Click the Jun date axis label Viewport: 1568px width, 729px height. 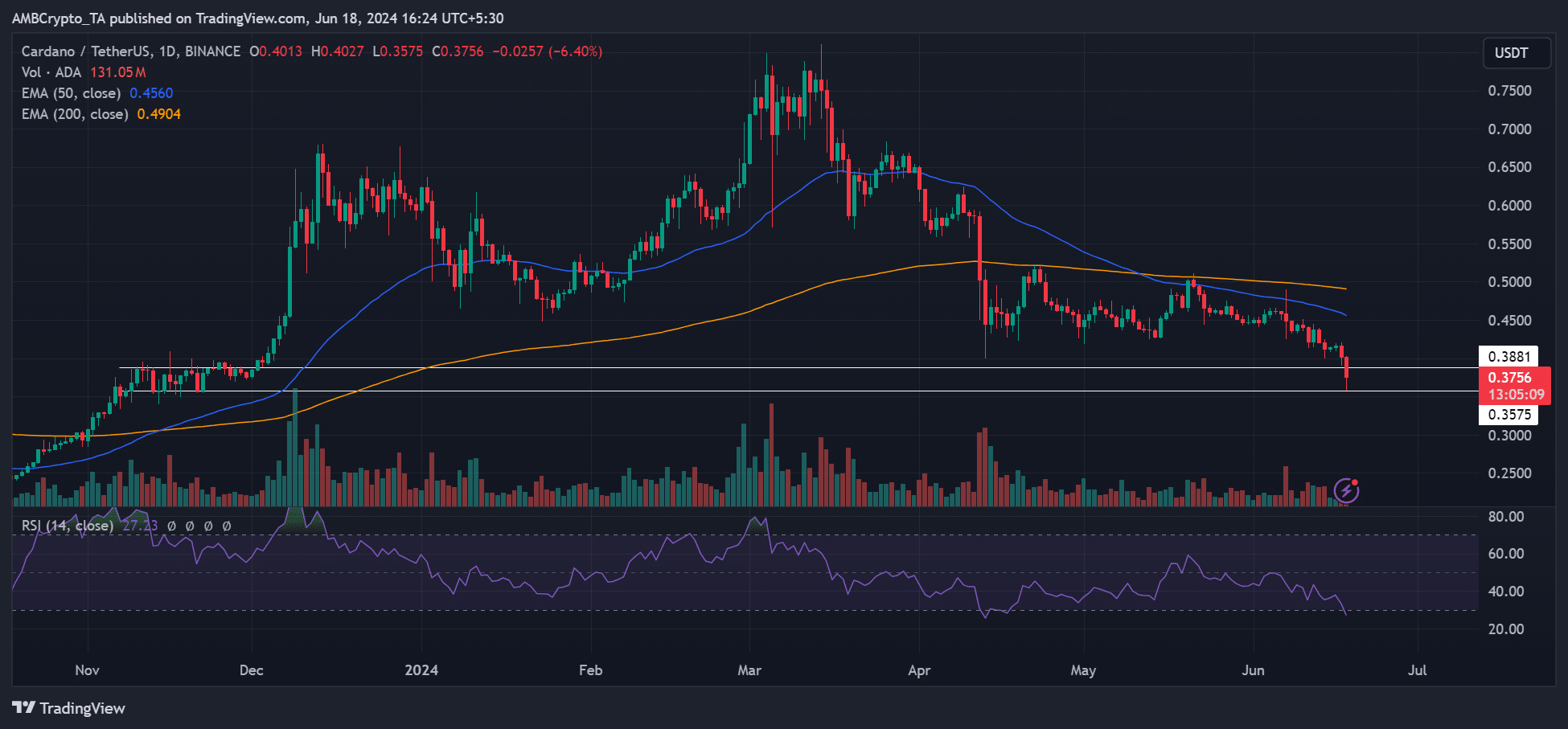tap(1253, 670)
